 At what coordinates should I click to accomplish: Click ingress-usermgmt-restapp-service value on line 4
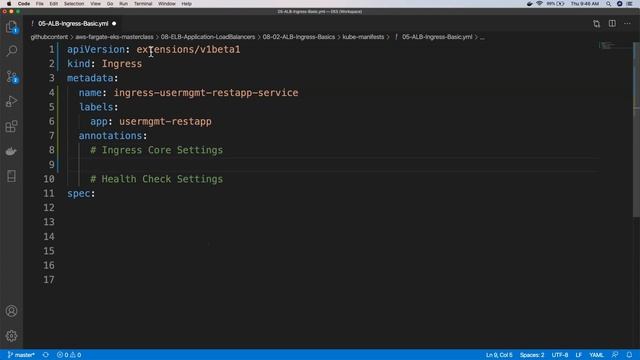[206, 93]
